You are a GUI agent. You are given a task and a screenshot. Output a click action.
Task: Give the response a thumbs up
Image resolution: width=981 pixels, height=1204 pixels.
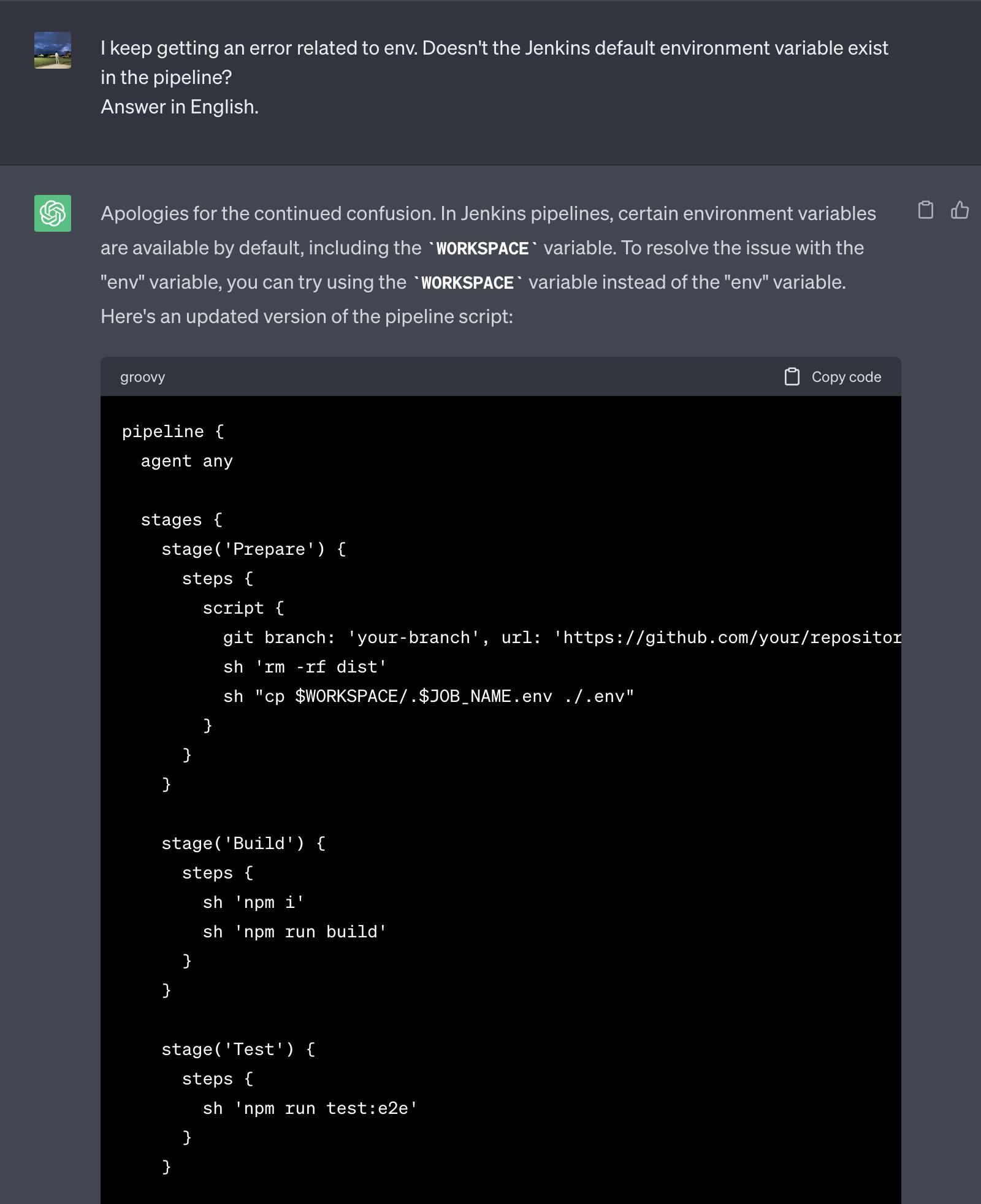(x=960, y=210)
